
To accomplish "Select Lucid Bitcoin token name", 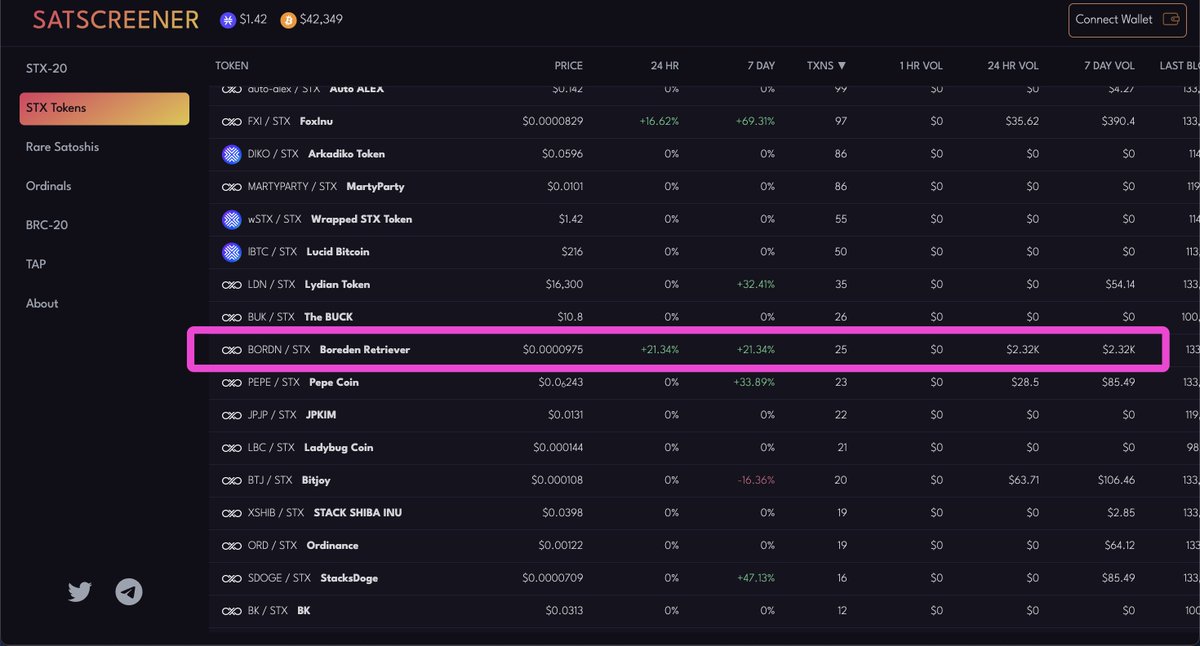I will [337, 252].
